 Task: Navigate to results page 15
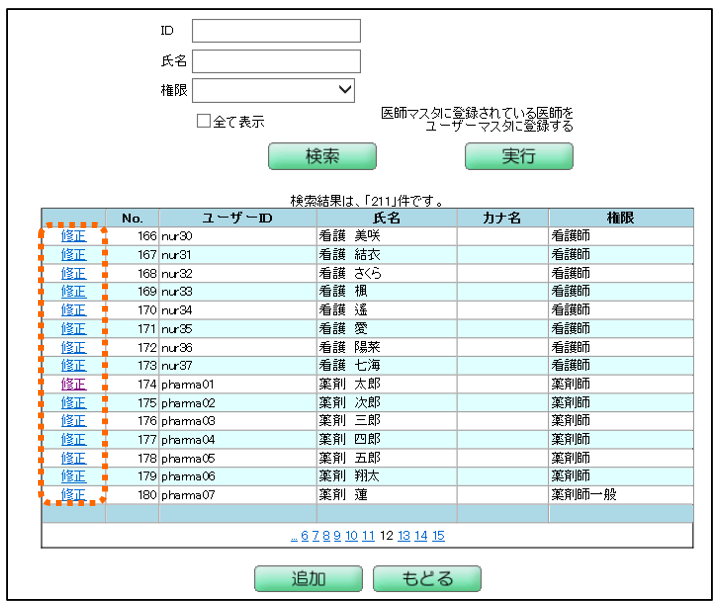439,536
